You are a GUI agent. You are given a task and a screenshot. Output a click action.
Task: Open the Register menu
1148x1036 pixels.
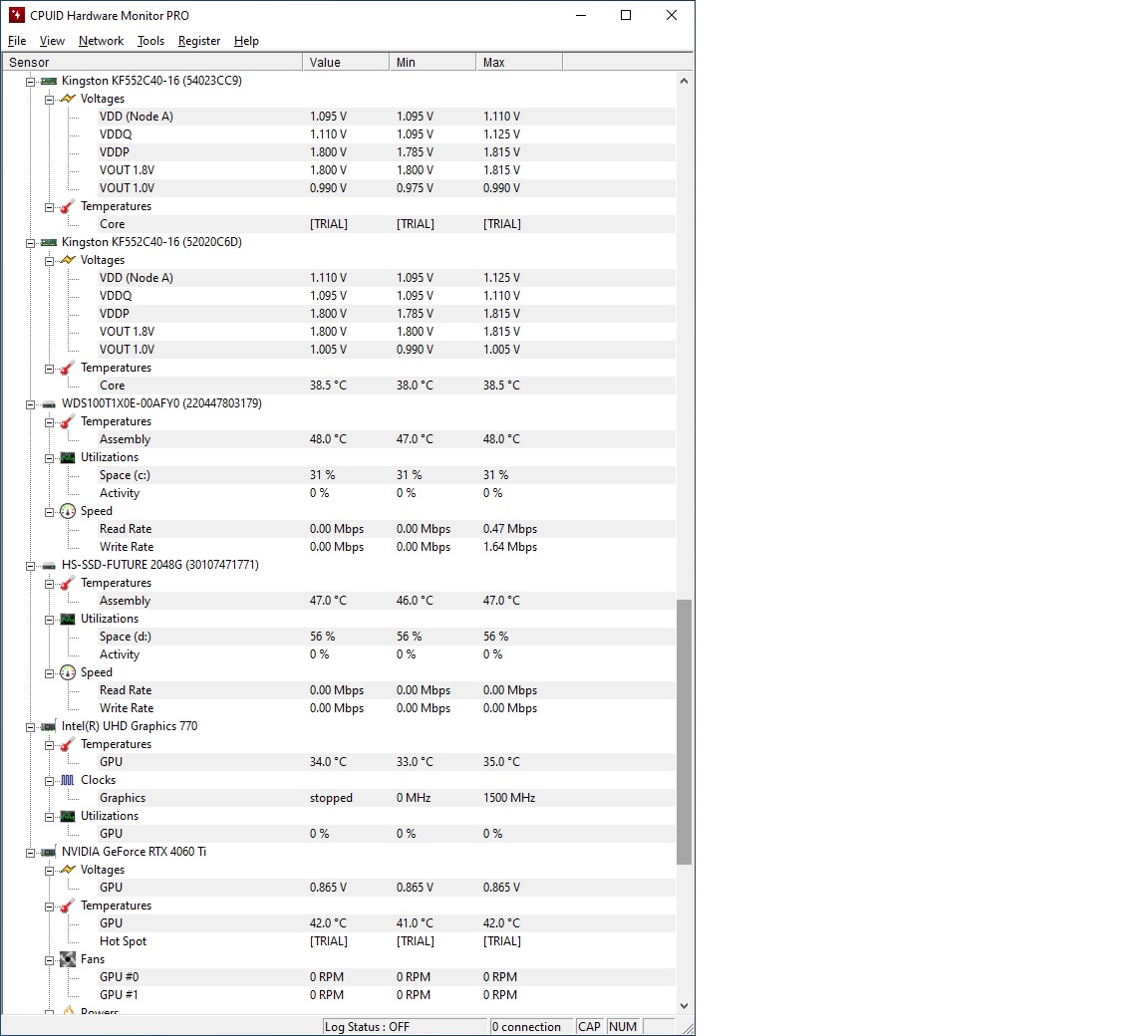199,41
